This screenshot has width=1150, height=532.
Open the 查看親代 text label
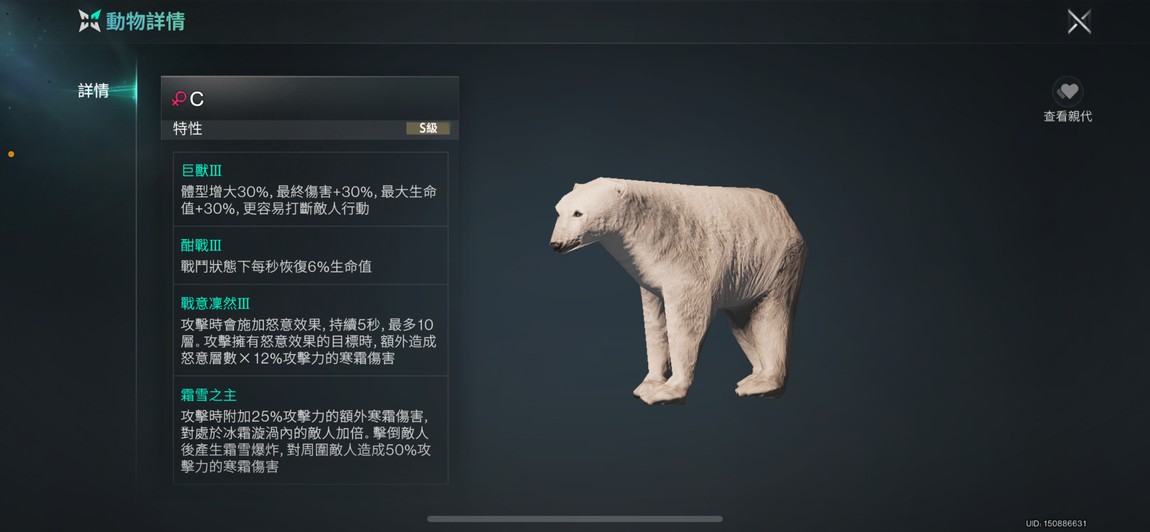(1068, 117)
